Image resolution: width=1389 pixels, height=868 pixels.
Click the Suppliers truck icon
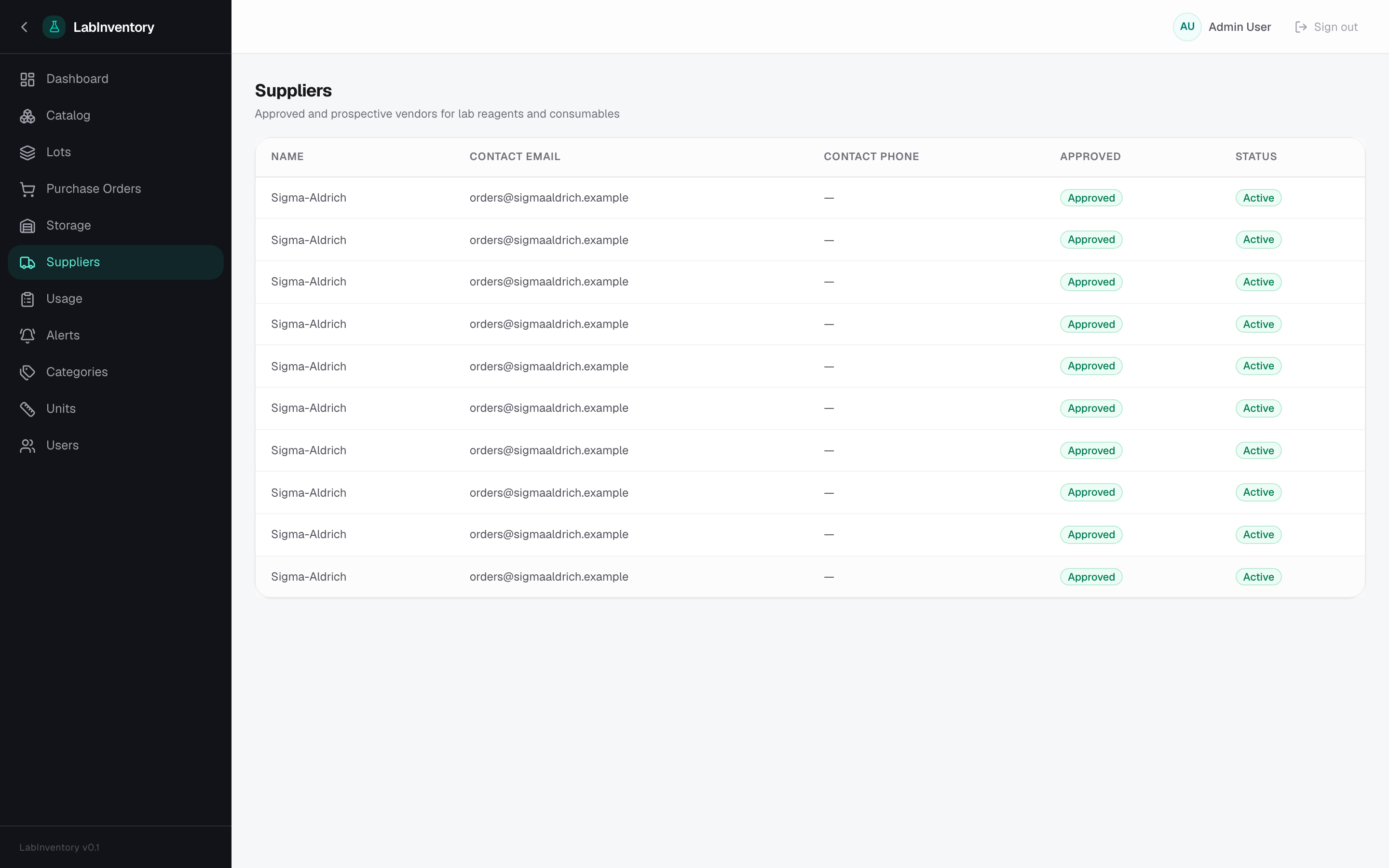pos(27,263)
